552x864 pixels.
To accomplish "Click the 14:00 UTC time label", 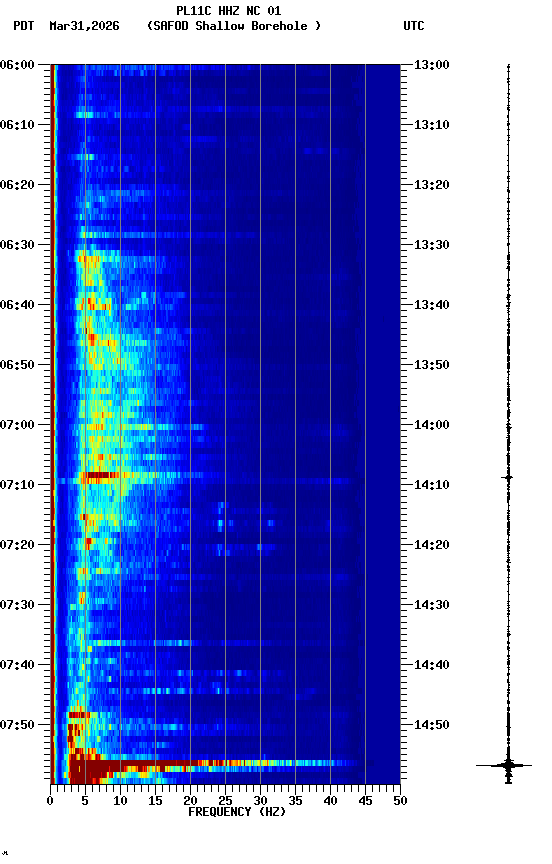I will tap(432, 425).
